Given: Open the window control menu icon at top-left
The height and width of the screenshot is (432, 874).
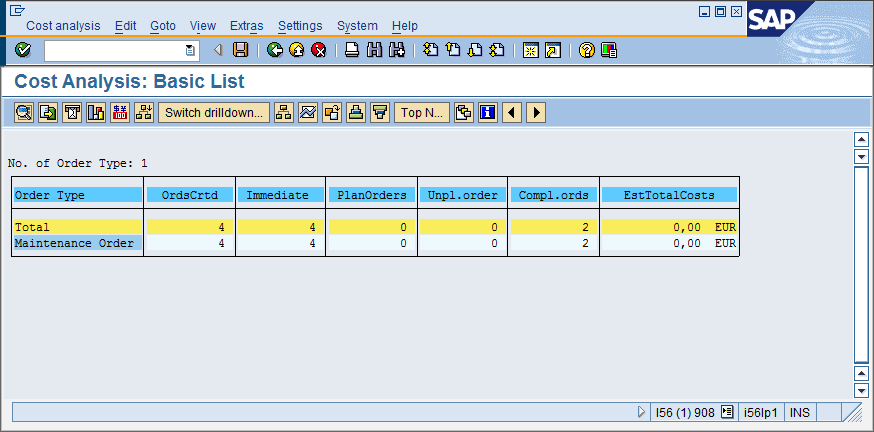Looking at the screenshot, I should (x=17, y=10).
